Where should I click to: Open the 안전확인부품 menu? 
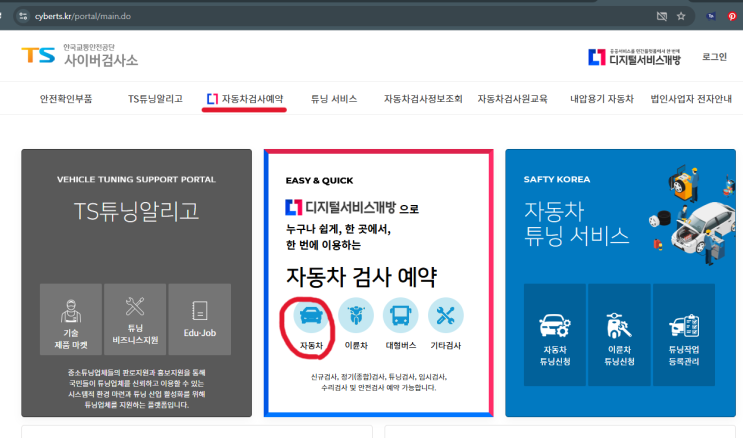pos(66,99)
